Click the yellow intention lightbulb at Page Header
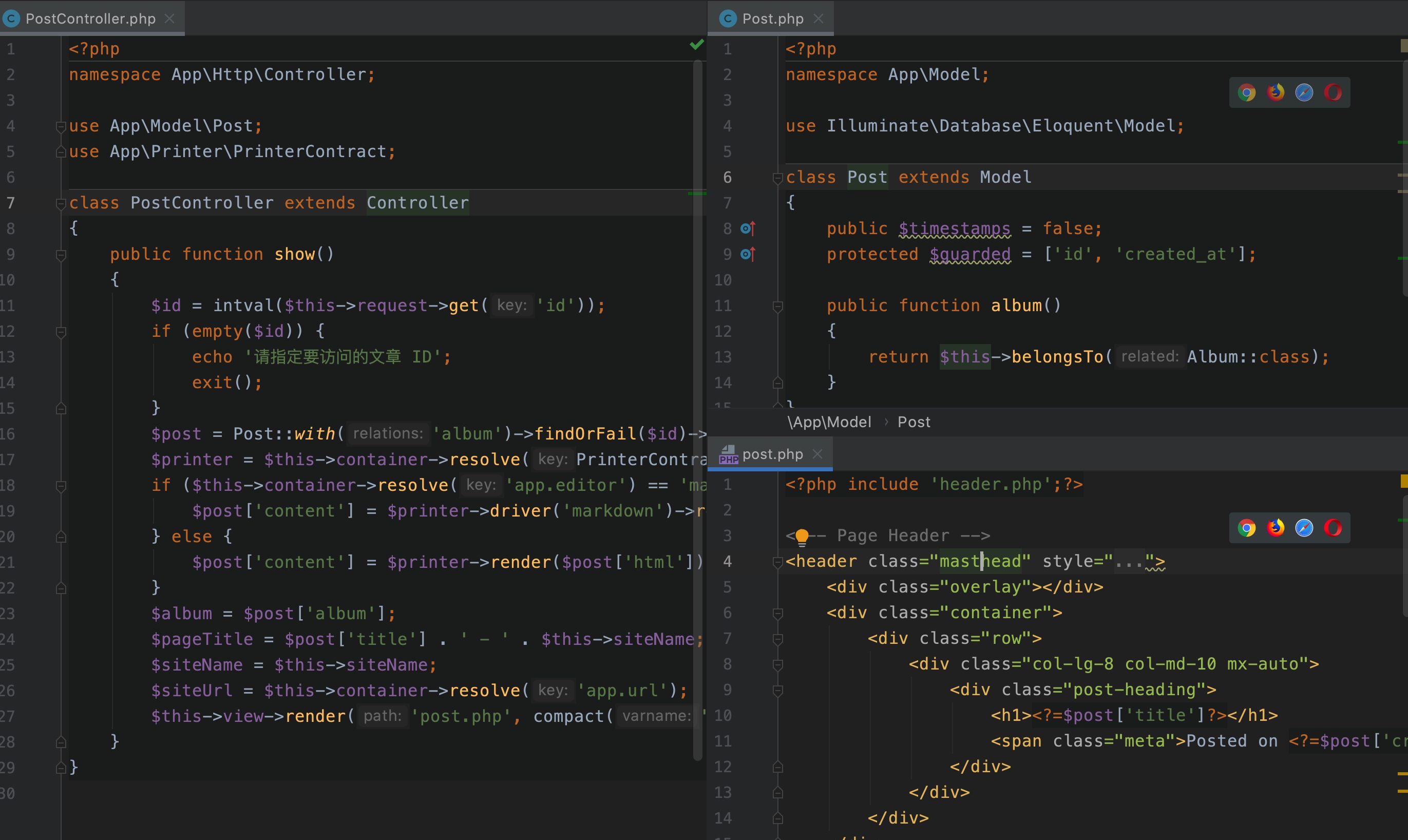Viewport: 1408px width, 840px height. pos(802,537)
